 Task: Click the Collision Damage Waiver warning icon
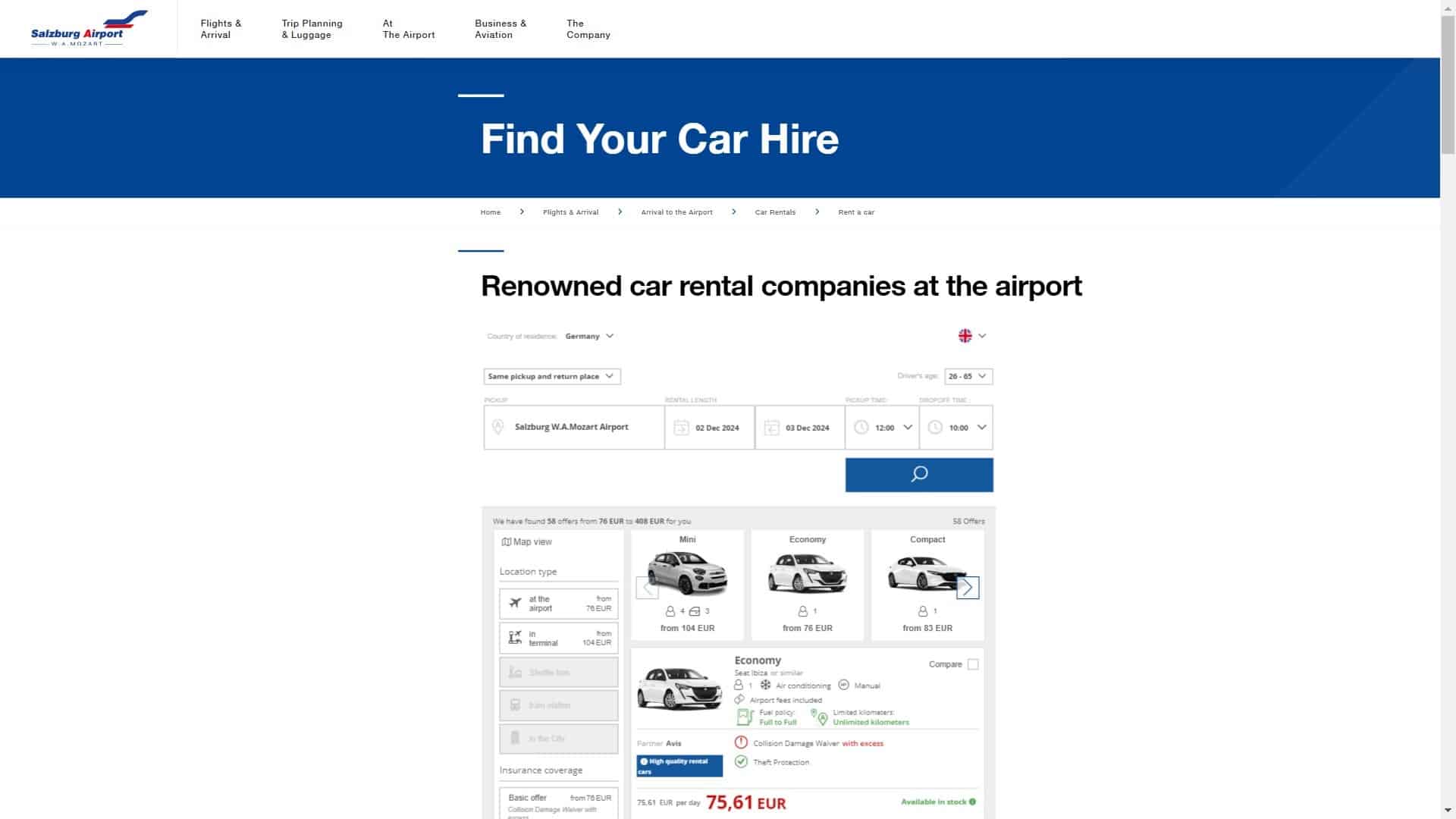click(741, 743)
